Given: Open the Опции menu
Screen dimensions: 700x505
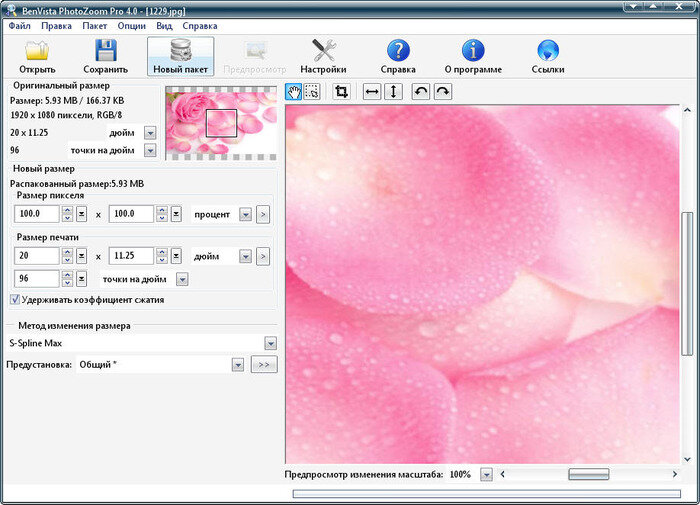Looking at the screenshot, I should (131, 25).
